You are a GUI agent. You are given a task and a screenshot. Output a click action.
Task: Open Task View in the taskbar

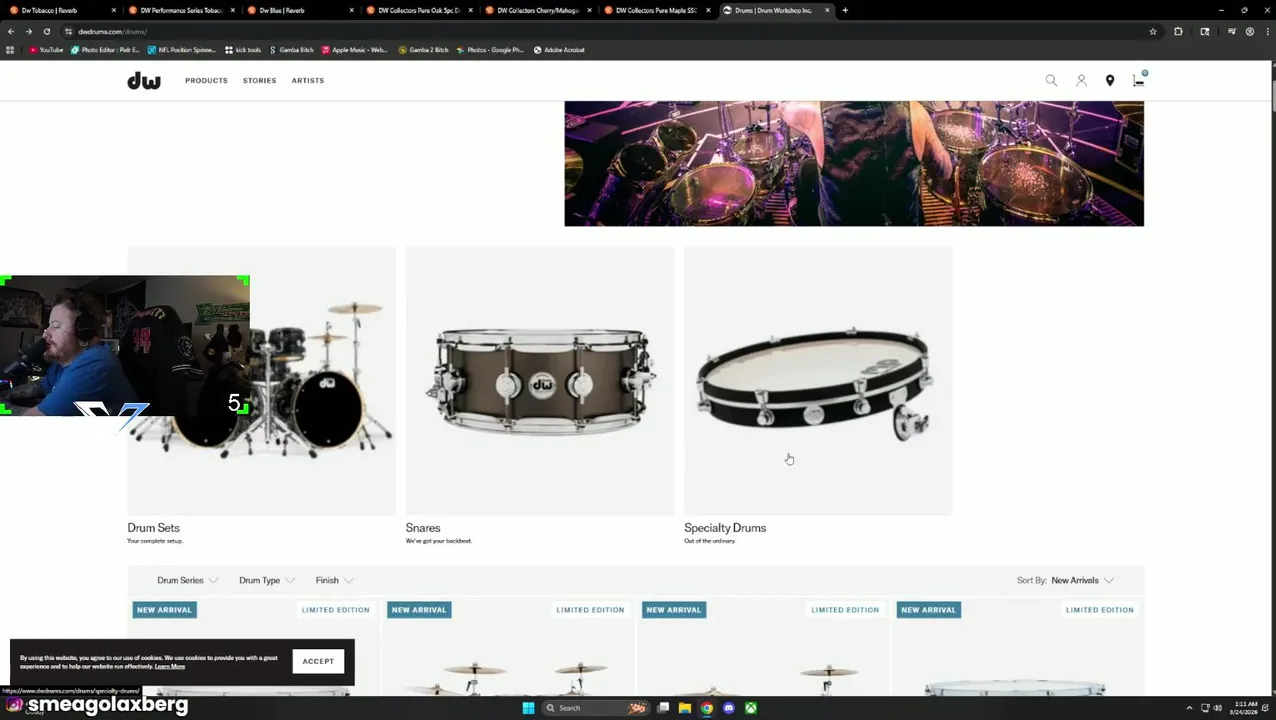[663, 708]
